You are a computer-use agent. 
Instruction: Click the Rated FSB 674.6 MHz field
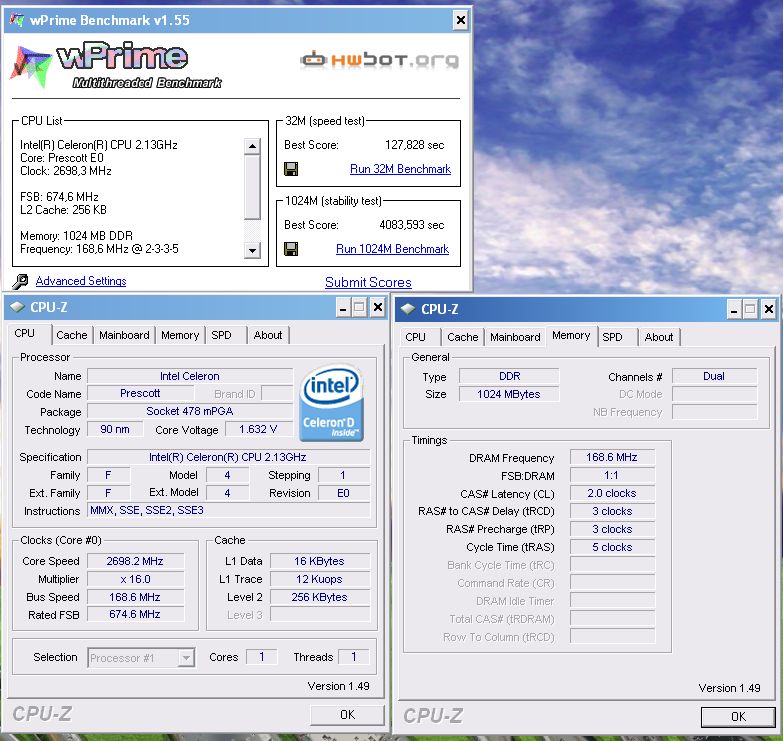(x=135, y=614)
